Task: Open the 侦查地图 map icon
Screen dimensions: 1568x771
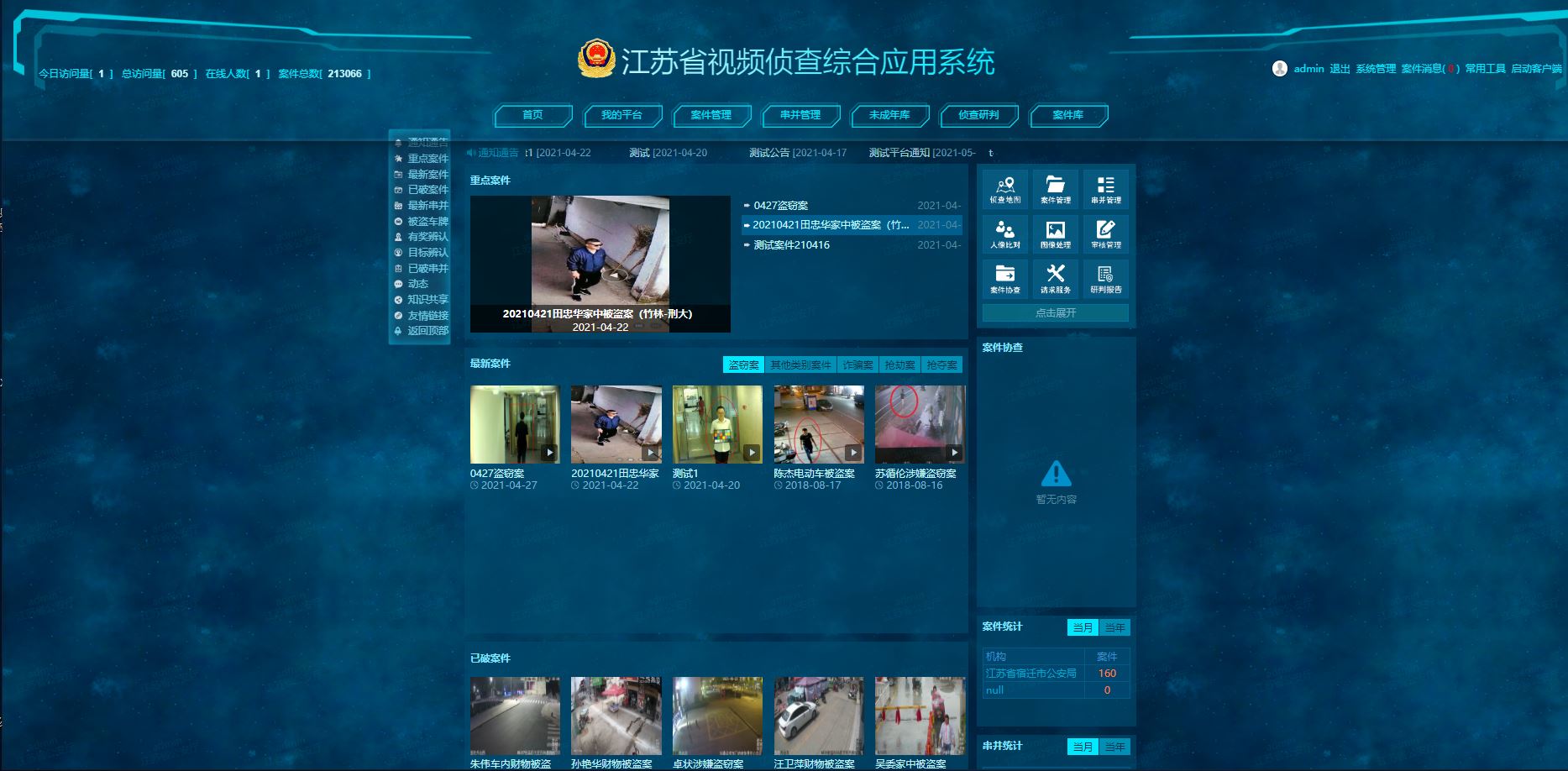Action: coord(1004,189)
